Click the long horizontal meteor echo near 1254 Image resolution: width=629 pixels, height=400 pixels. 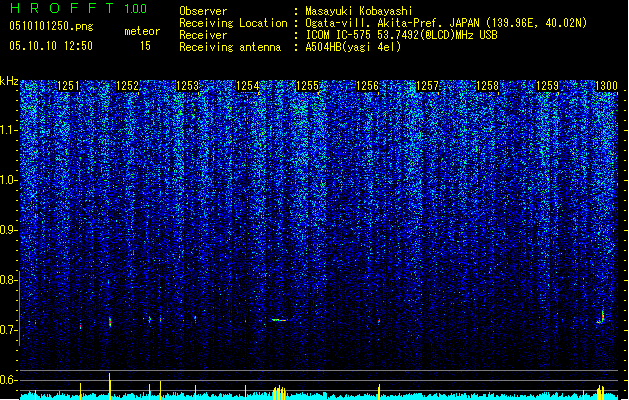tap(280, 320)
